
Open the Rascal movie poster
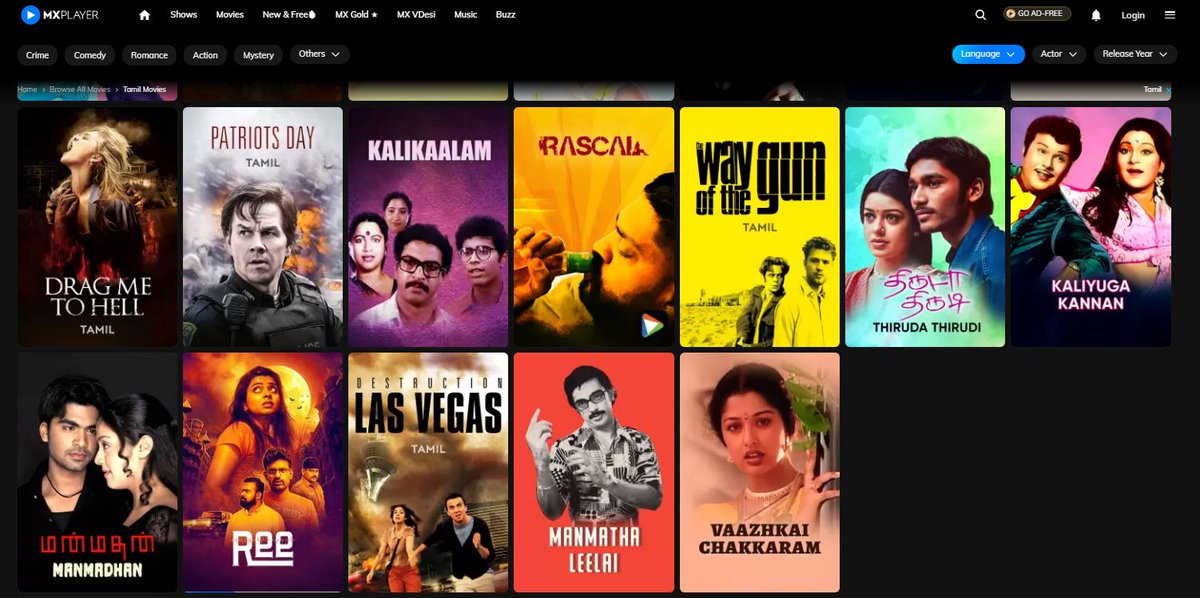[594, 227]
